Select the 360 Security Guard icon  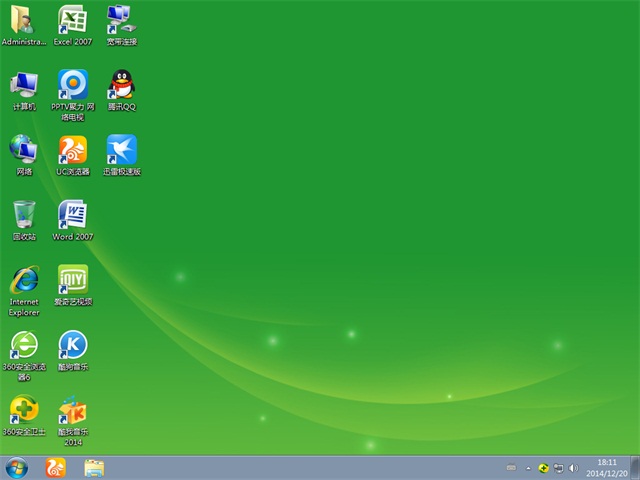pyautogui.click(x=24, y=410)
